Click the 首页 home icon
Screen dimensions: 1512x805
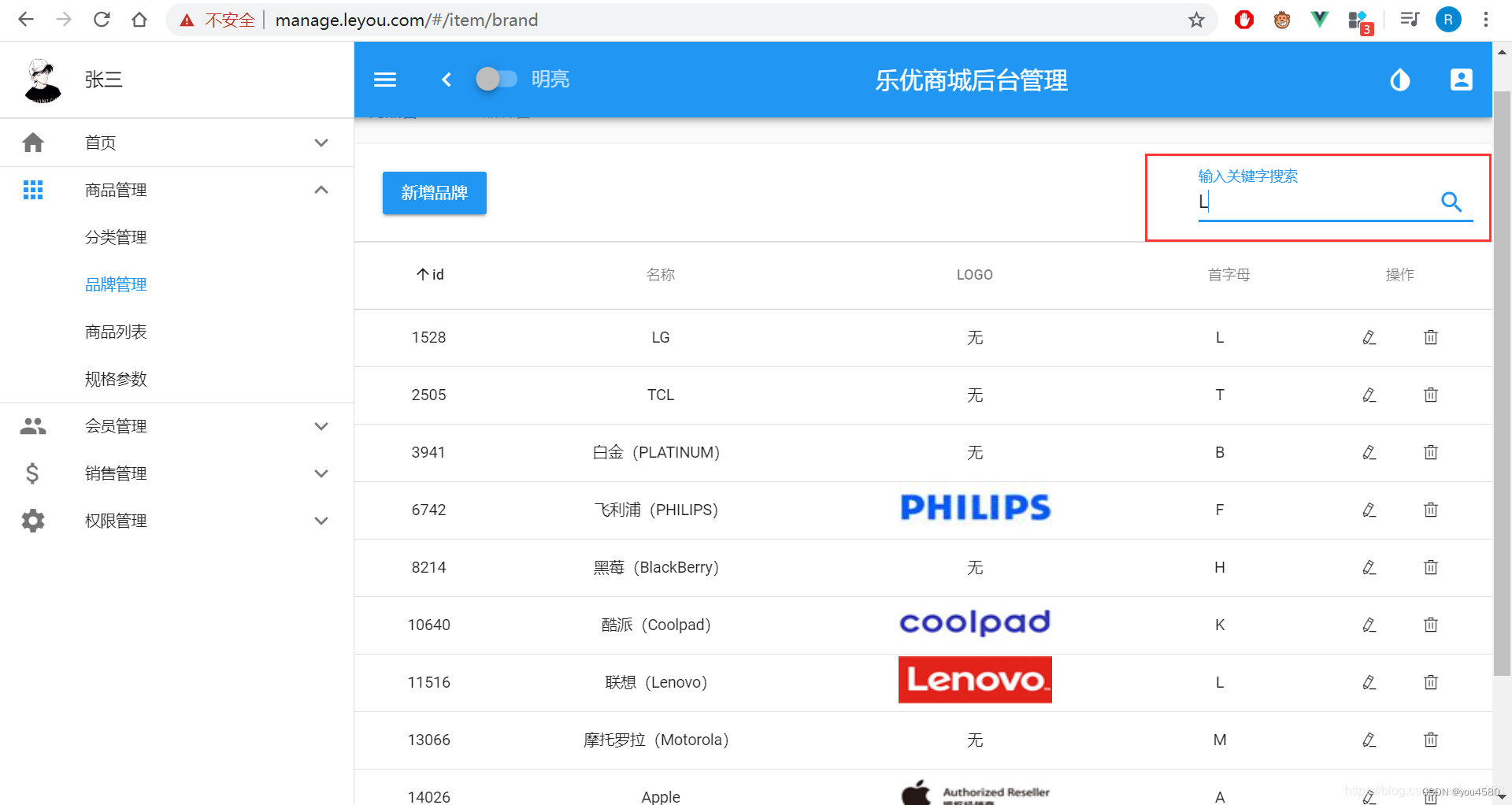coord(33,143)
